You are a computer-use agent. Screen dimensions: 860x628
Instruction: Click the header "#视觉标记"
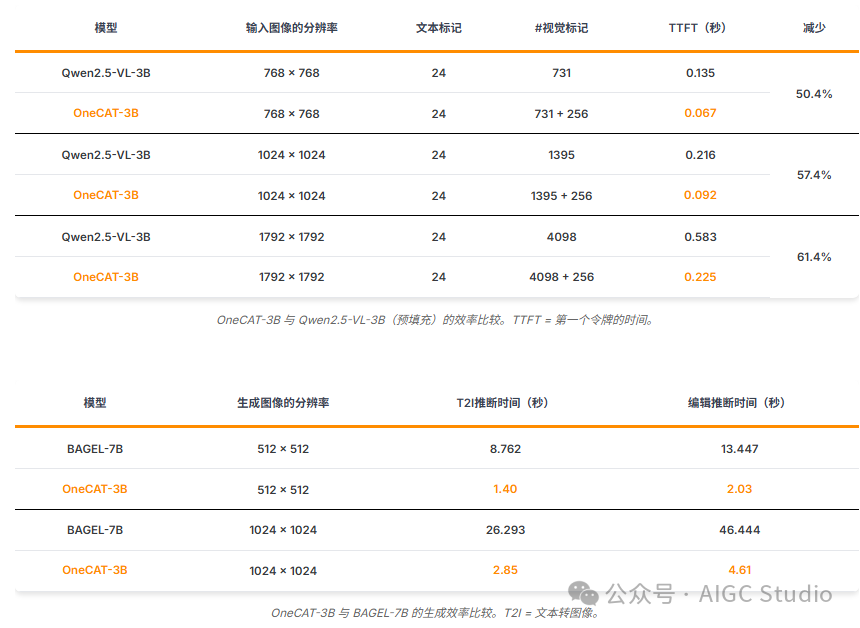(x=561, y=28)
